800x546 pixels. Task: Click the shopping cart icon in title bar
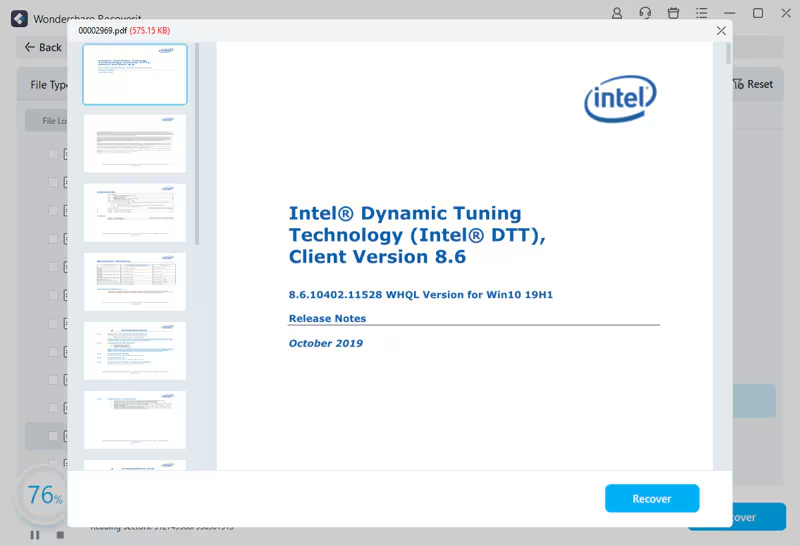673,14
